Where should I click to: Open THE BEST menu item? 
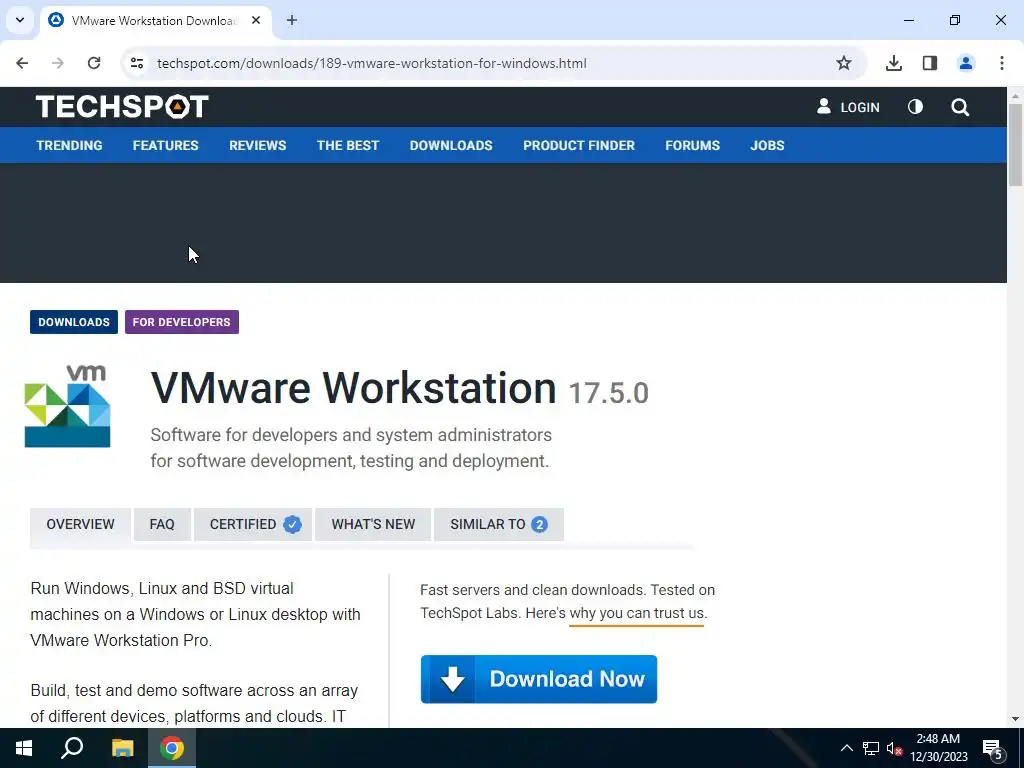click(x=348, y=146)
